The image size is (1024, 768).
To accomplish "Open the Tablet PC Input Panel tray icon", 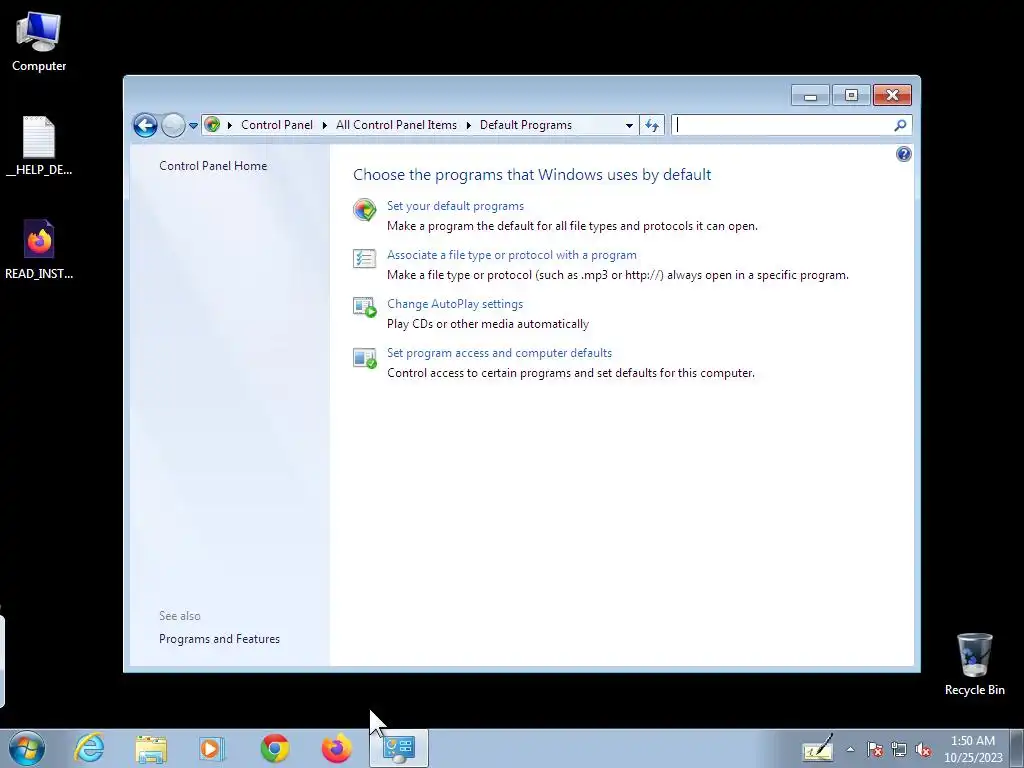I will pyautogui.click(x=818, y=749).
